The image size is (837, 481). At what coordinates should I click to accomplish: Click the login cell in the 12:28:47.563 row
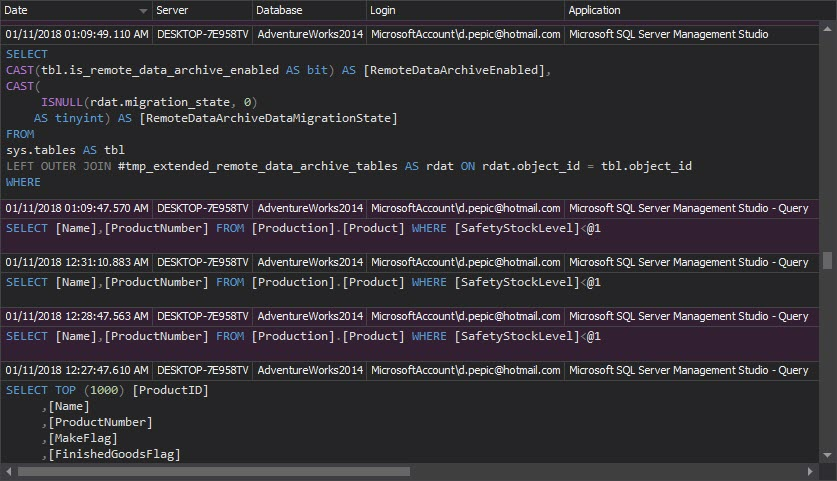click(x=465, y=316)
